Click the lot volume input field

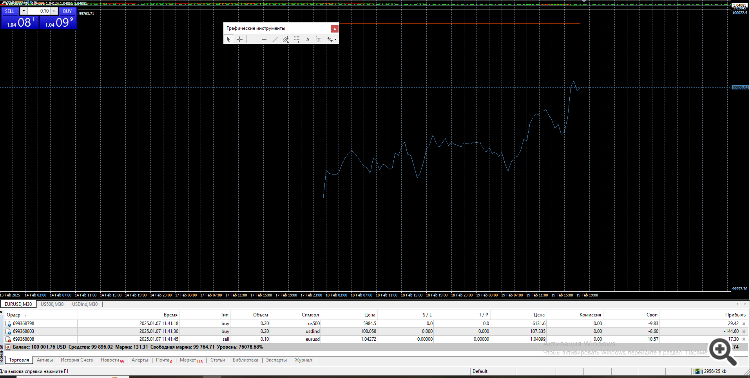click(x=39, y=11)
